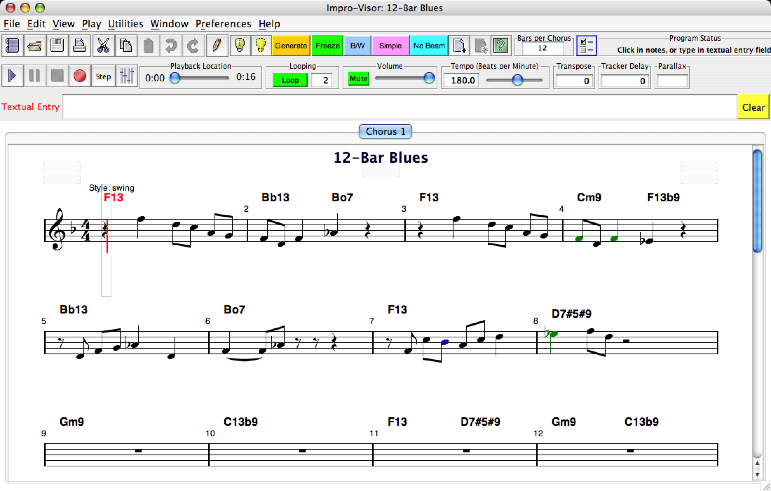Viewport: 771px width, 491px height.
Task: Click the green help question-mark icon
Action: [x=501, y=45]
